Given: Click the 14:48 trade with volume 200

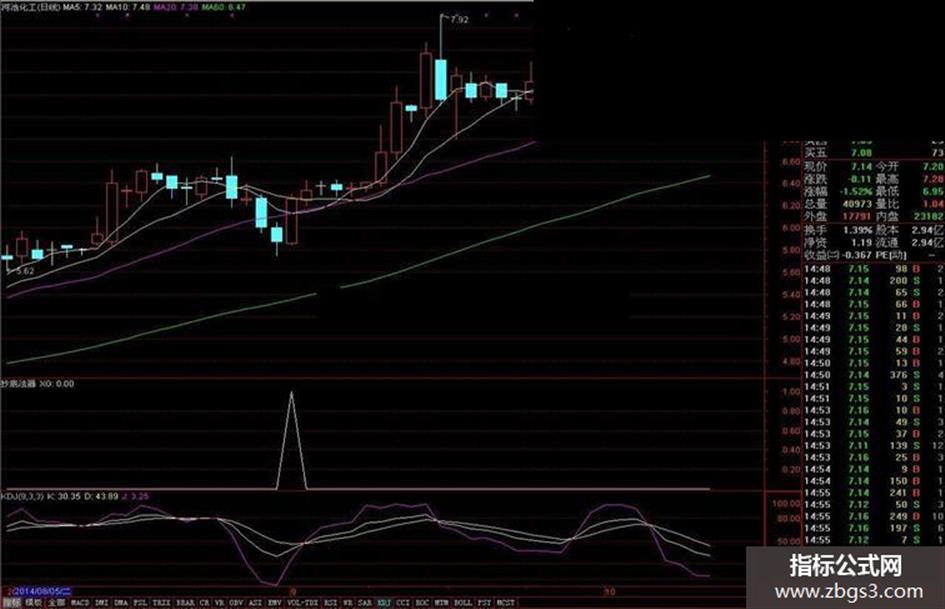Looking at the screenshot, I should click(x=874, y=280).
